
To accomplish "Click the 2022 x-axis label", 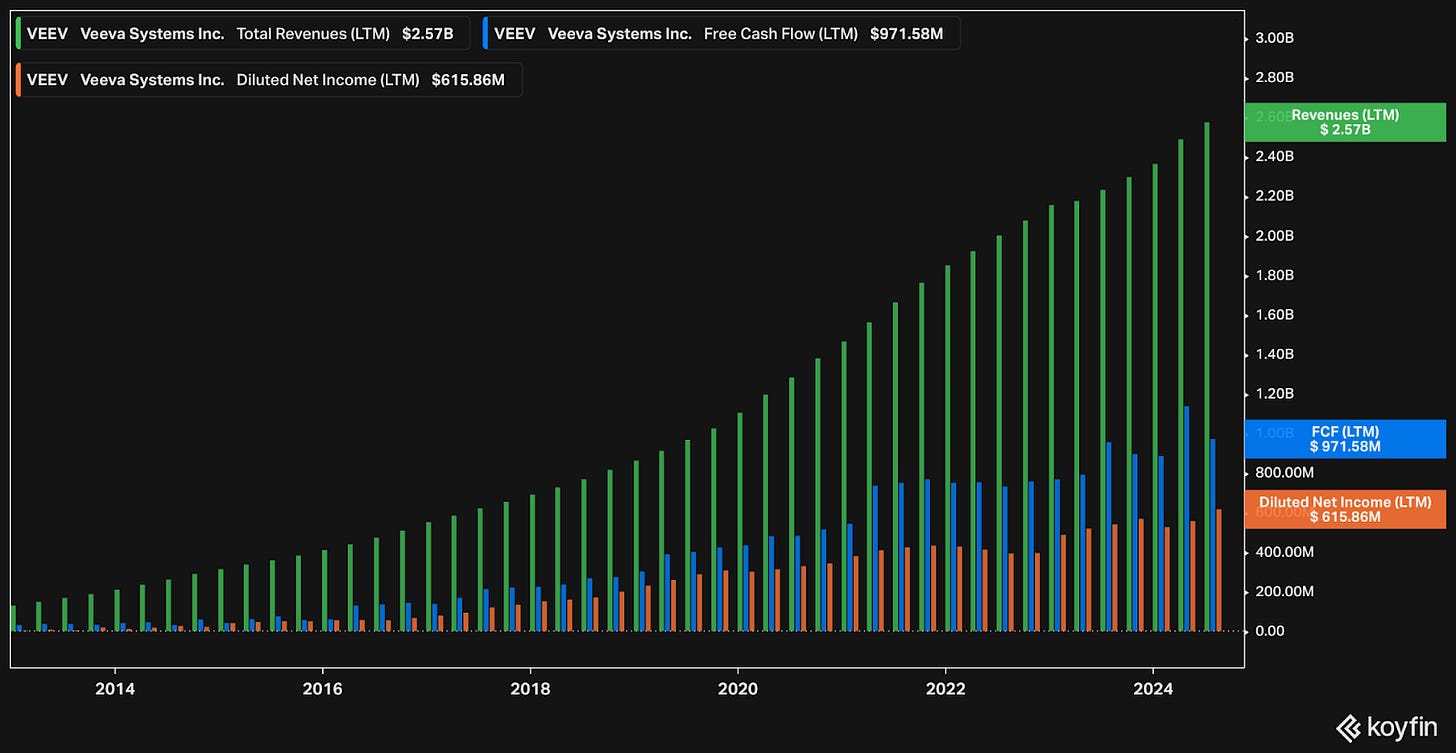I will (945, 689).
